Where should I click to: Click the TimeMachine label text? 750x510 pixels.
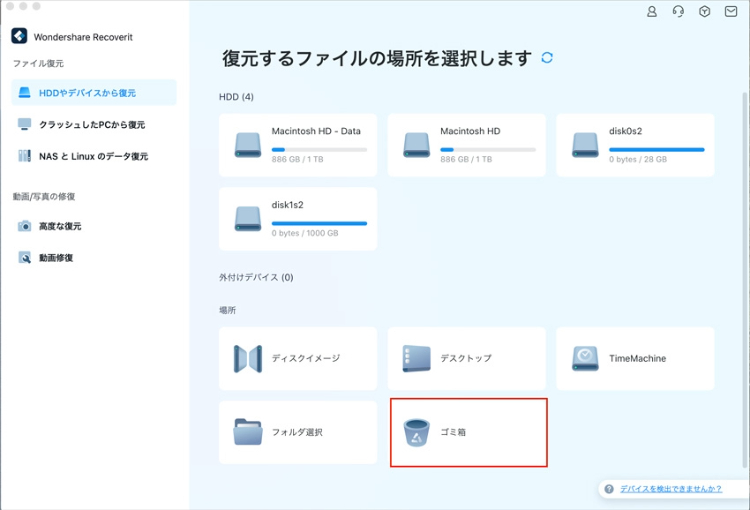[637, 358]
